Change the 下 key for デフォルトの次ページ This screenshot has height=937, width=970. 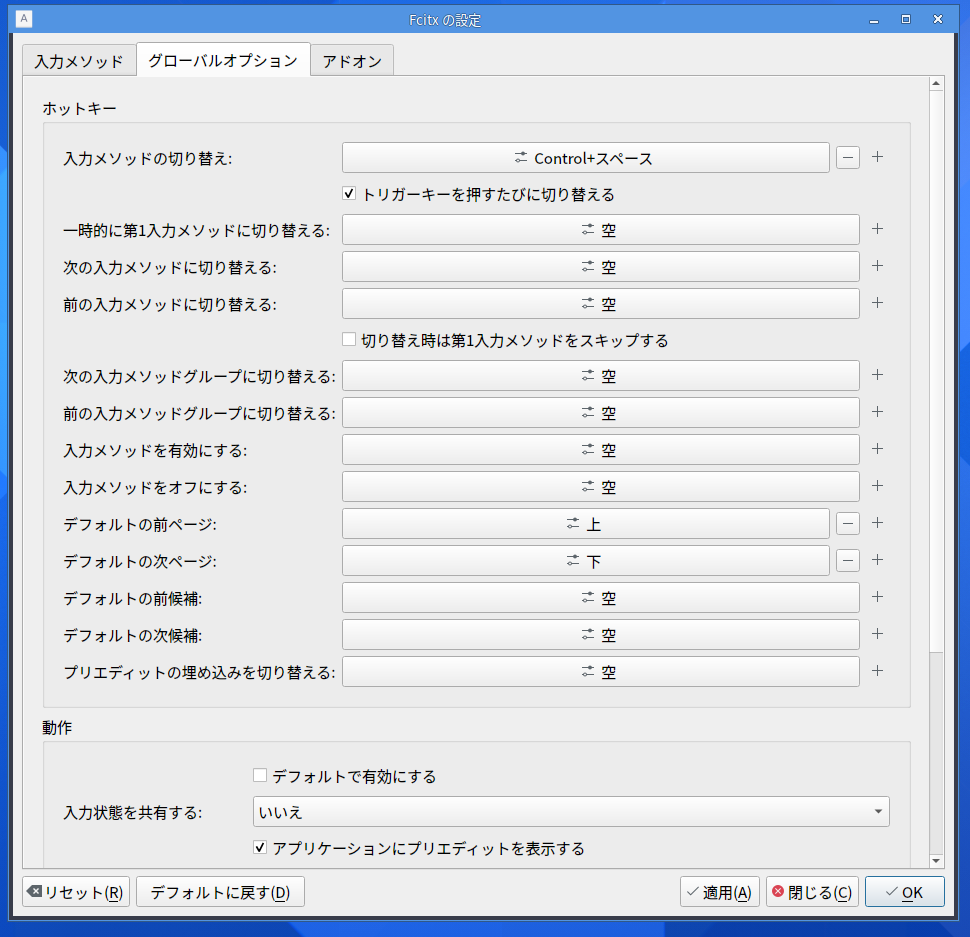(585, 561)
